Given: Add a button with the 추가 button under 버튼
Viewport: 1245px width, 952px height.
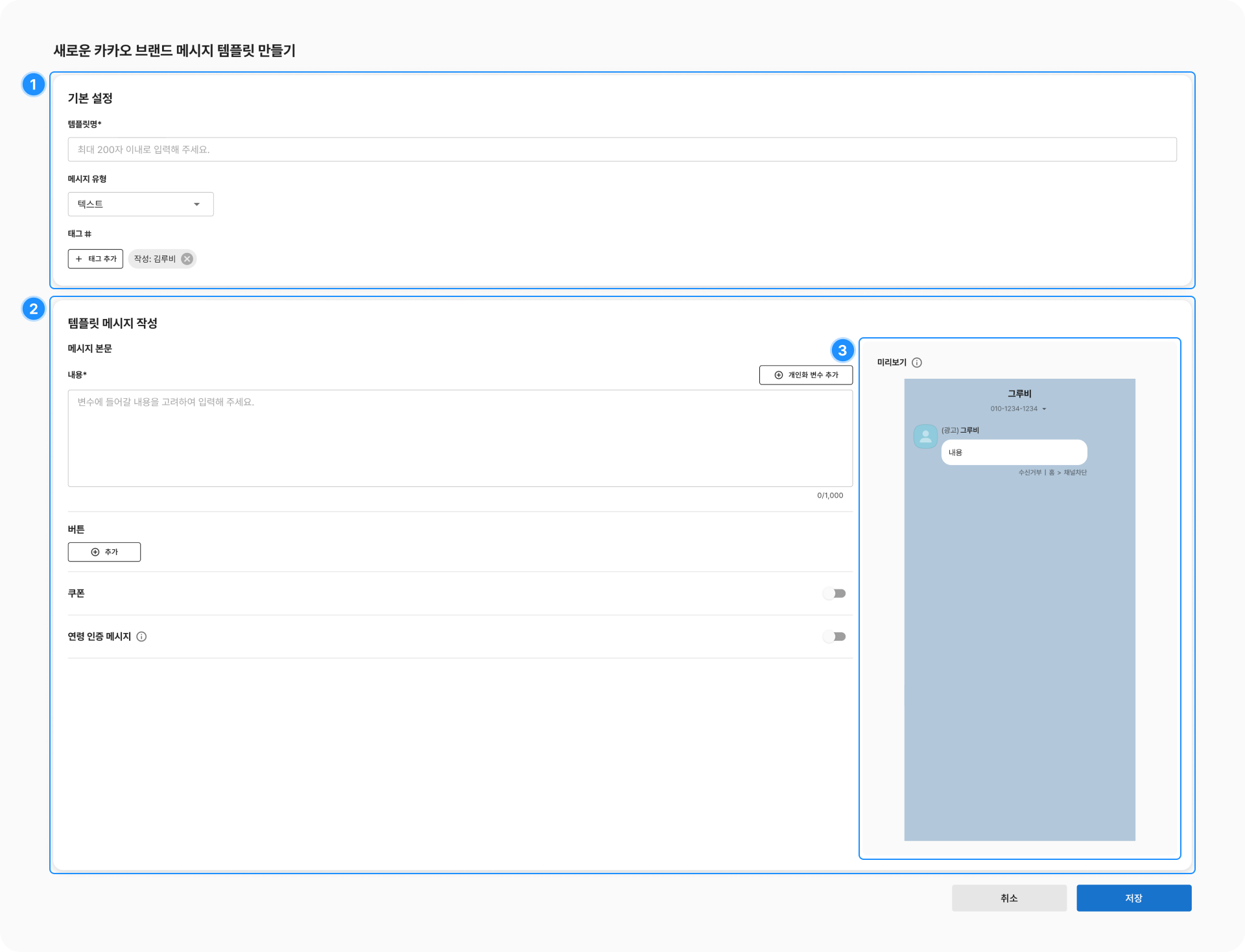Looking at the screenshot, I should point(104,552).
